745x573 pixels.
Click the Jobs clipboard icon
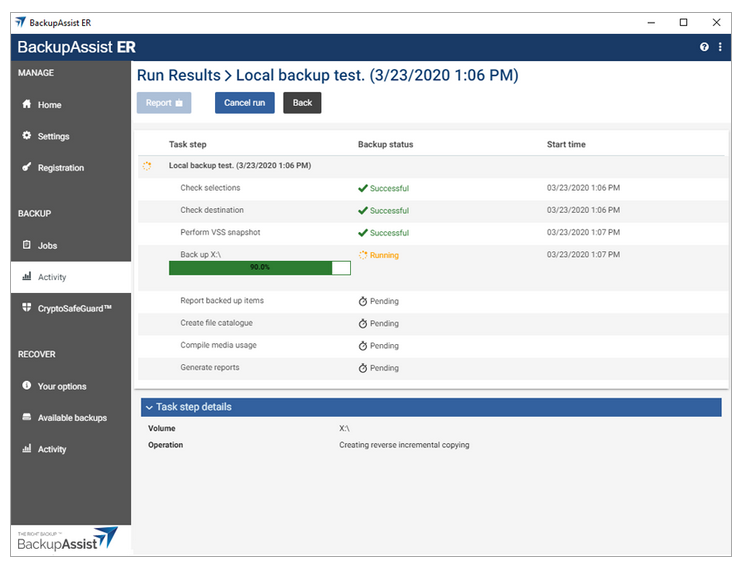(27, 245)
